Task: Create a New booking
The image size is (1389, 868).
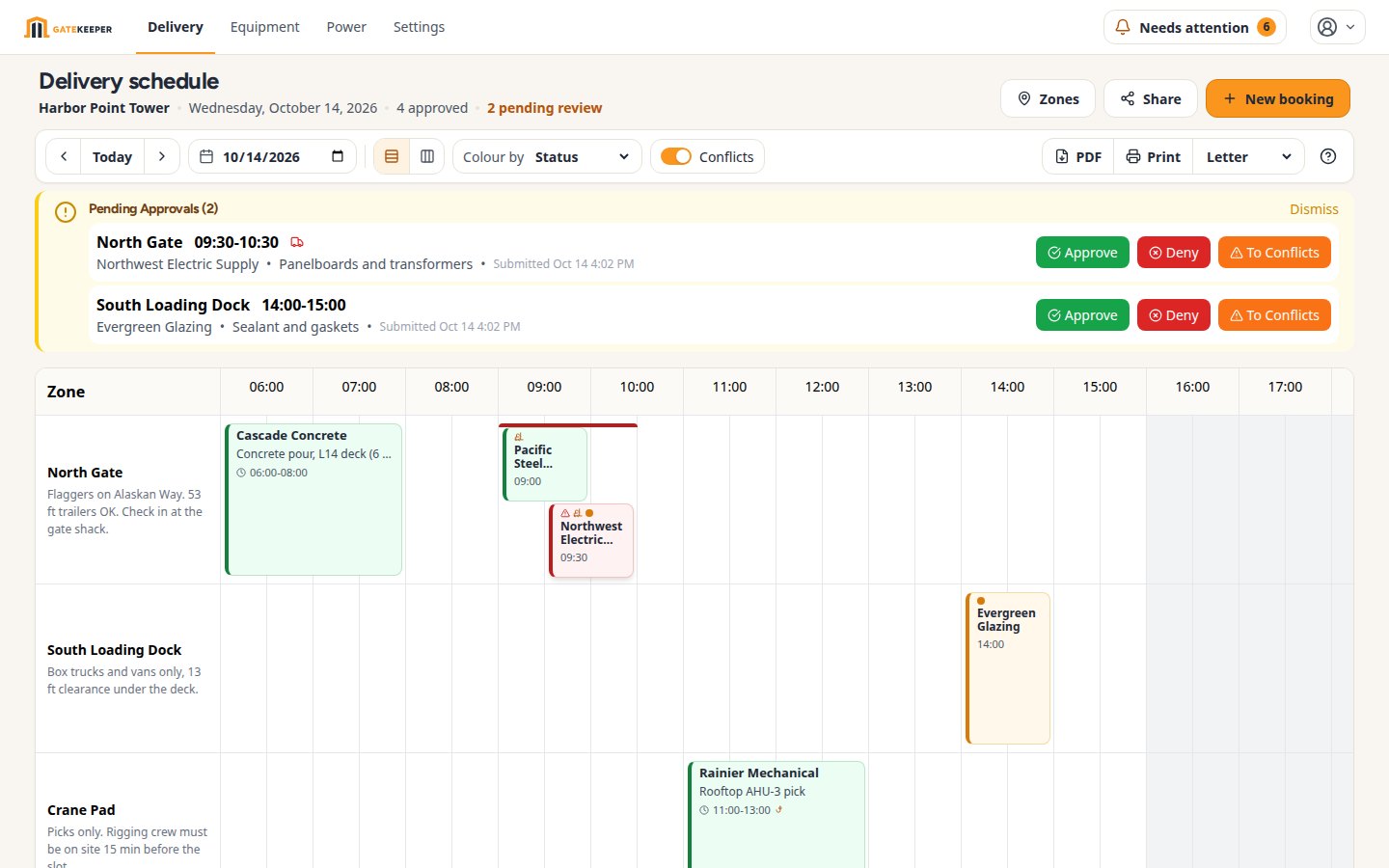Action: [1277, 98]
